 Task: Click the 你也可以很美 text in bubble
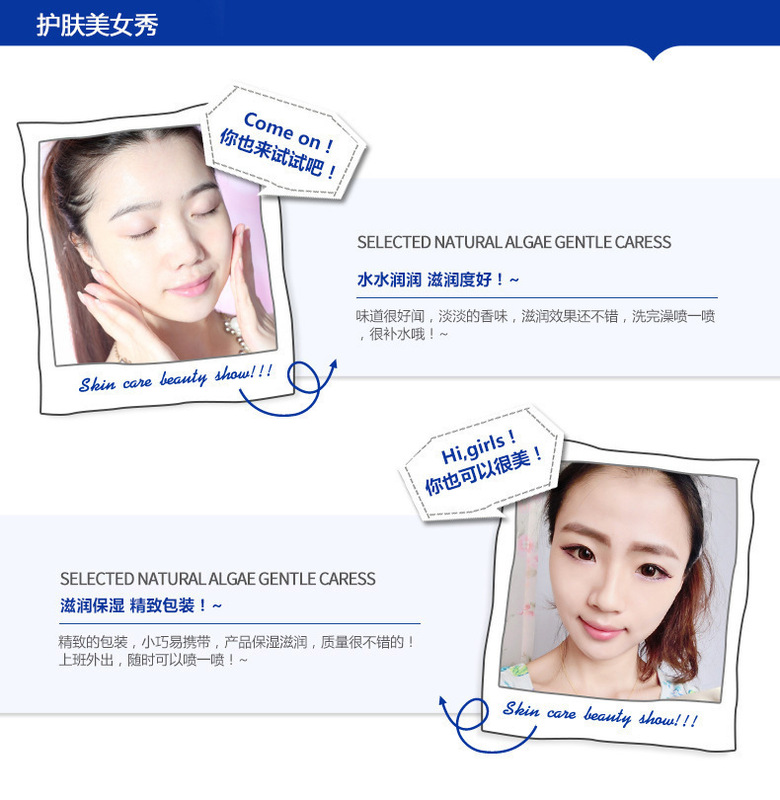click(x=484, y=470)
